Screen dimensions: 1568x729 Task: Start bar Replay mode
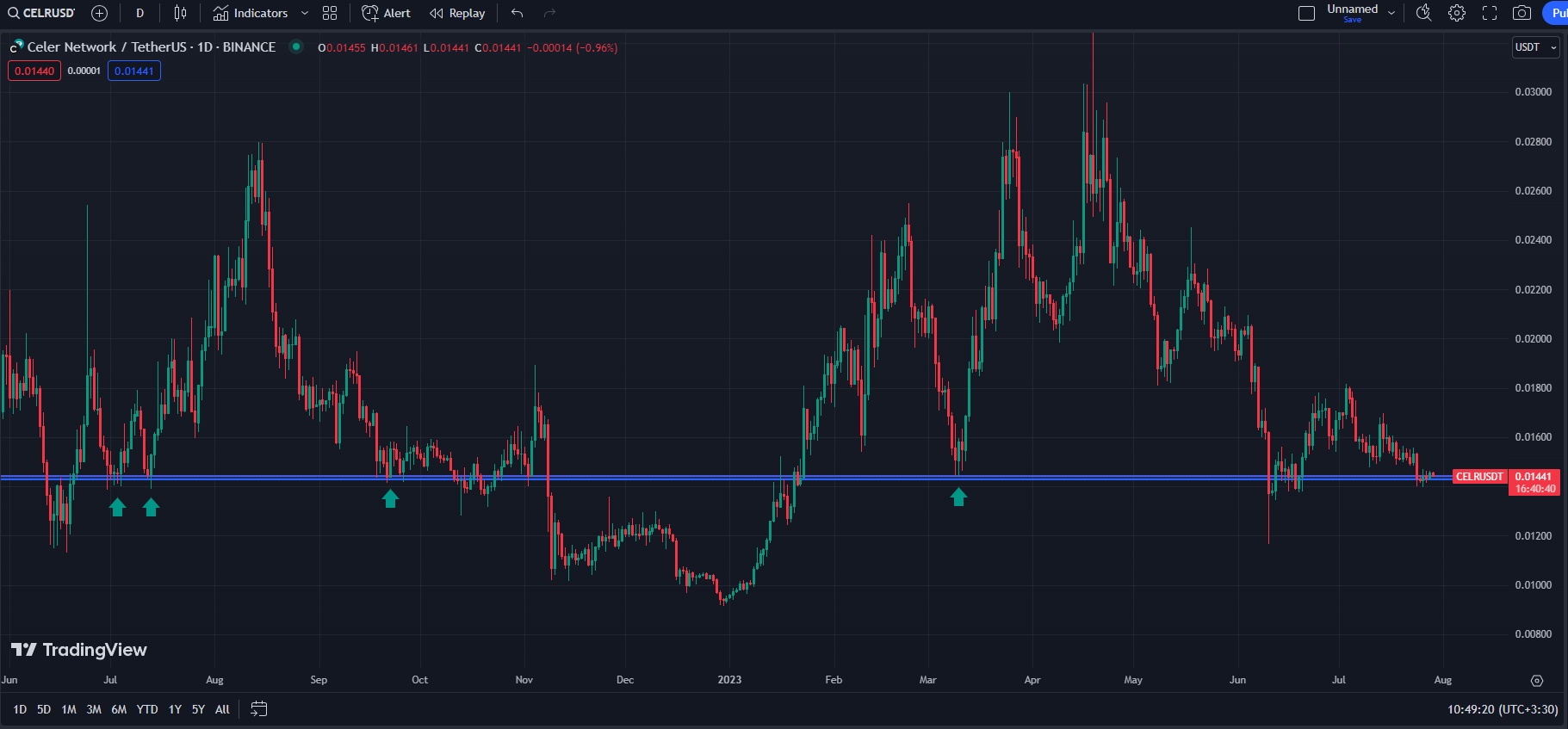[457, 13]
